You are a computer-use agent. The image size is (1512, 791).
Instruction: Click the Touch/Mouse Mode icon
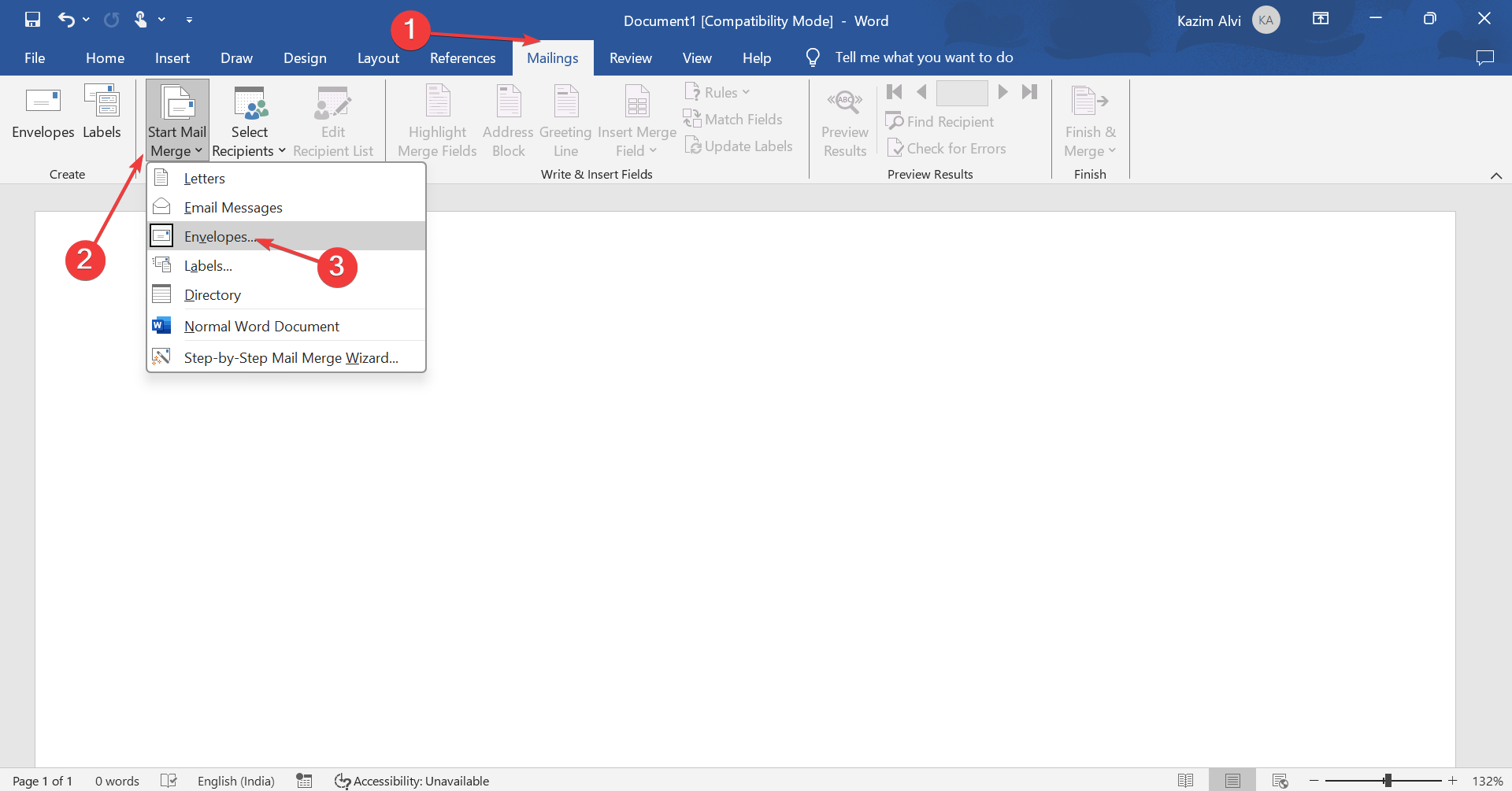click(141, 20)
